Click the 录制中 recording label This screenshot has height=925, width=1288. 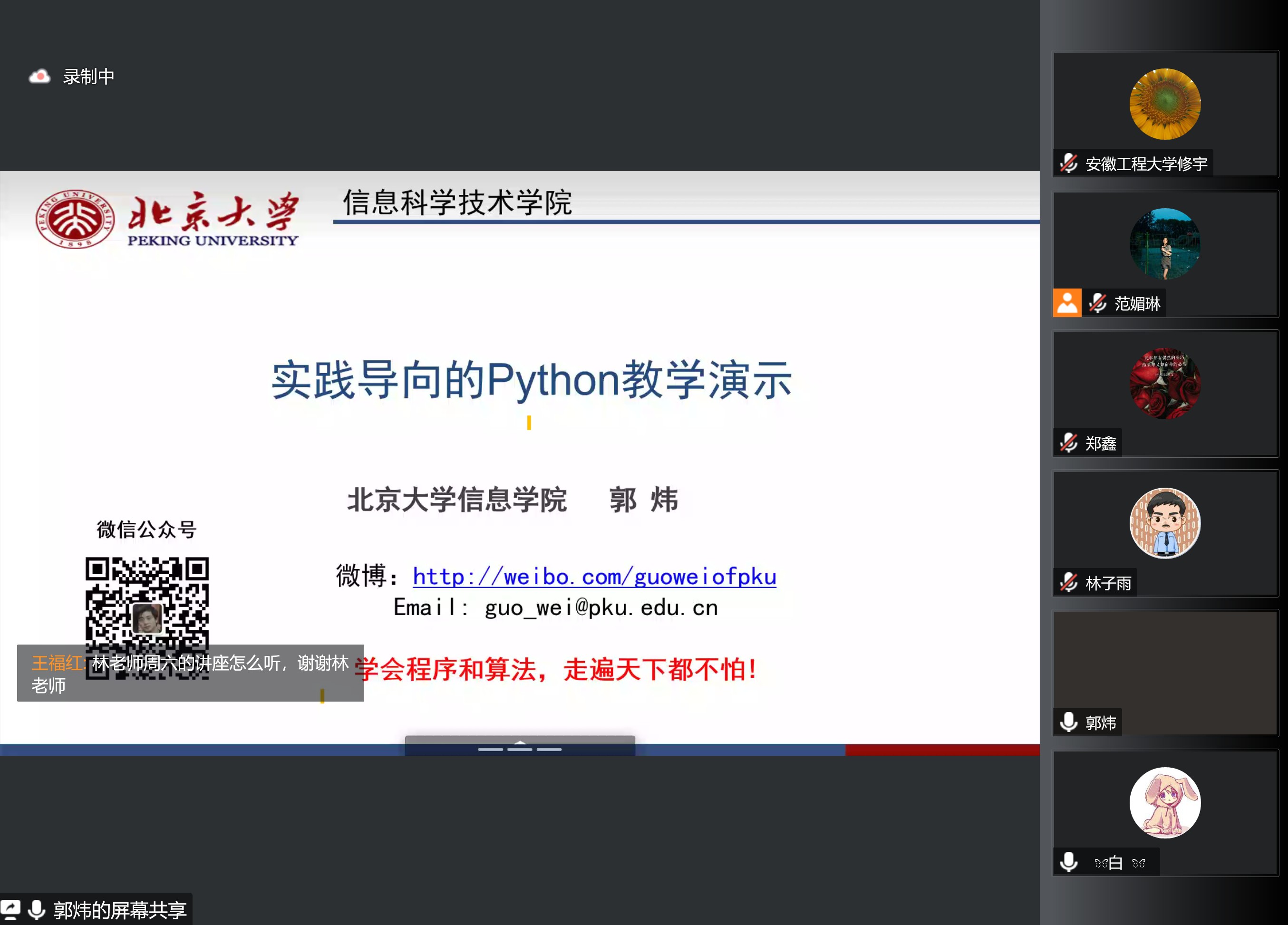click(88, 76)
